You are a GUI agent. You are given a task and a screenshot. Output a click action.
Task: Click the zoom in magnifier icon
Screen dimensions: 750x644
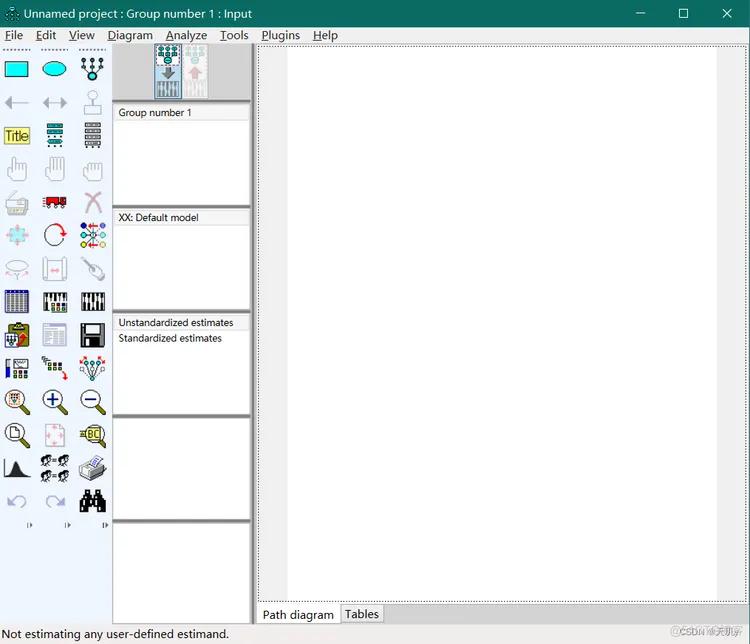pos(55,401)
